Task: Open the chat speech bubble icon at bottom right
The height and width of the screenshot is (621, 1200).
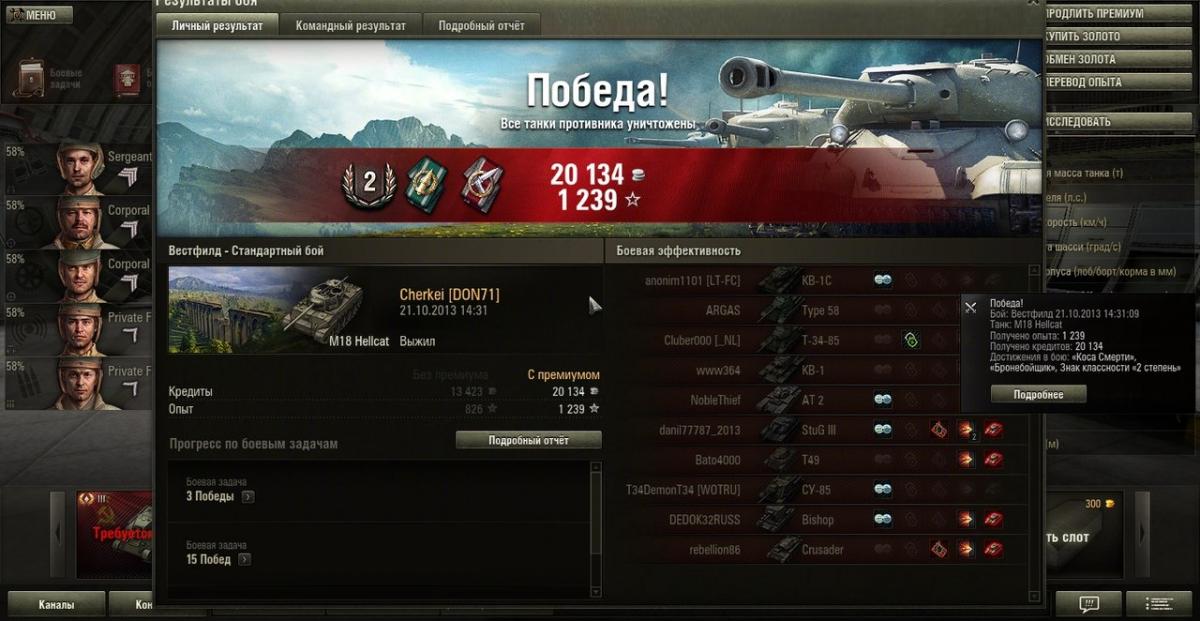Action: pyautogui.click(x=1089, y=604)
